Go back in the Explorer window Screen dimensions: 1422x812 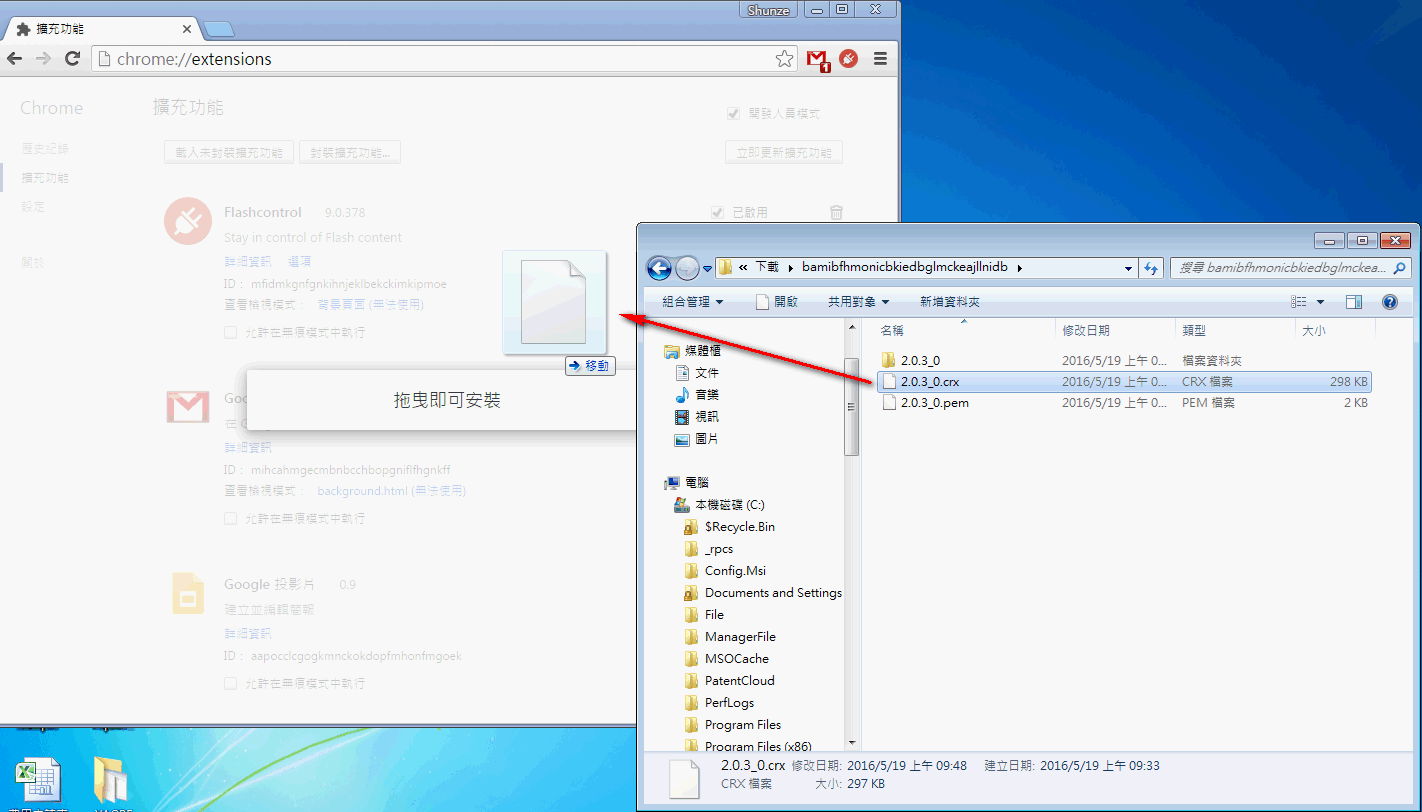pos(659,268)
